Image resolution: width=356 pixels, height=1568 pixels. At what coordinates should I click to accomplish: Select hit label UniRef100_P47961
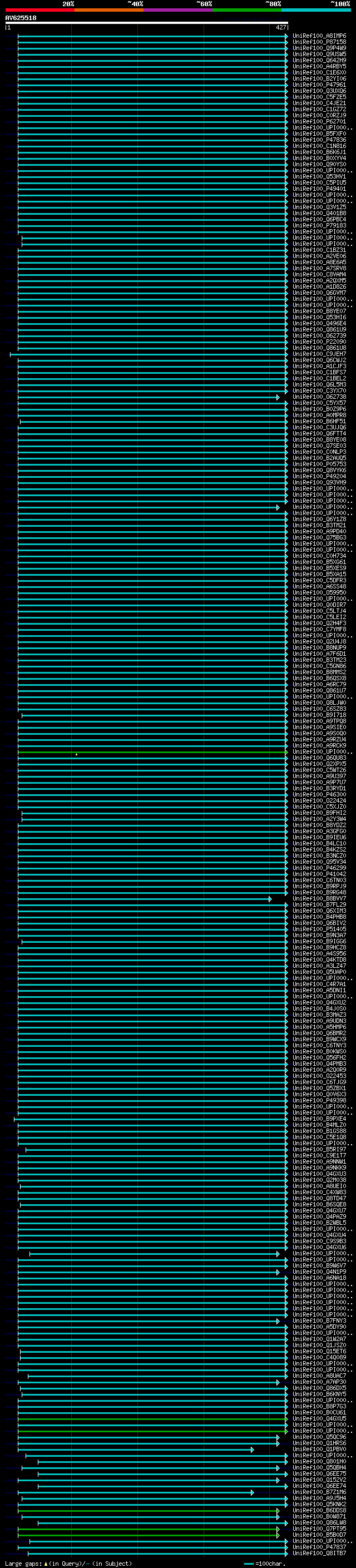point(319,85)
